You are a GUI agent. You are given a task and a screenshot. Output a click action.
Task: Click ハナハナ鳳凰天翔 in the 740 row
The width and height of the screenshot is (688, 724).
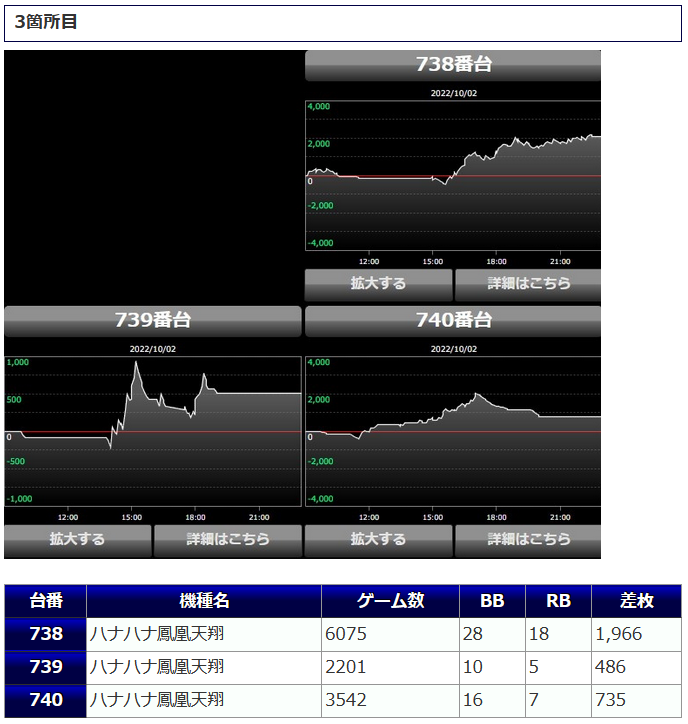tap(157, 700)
